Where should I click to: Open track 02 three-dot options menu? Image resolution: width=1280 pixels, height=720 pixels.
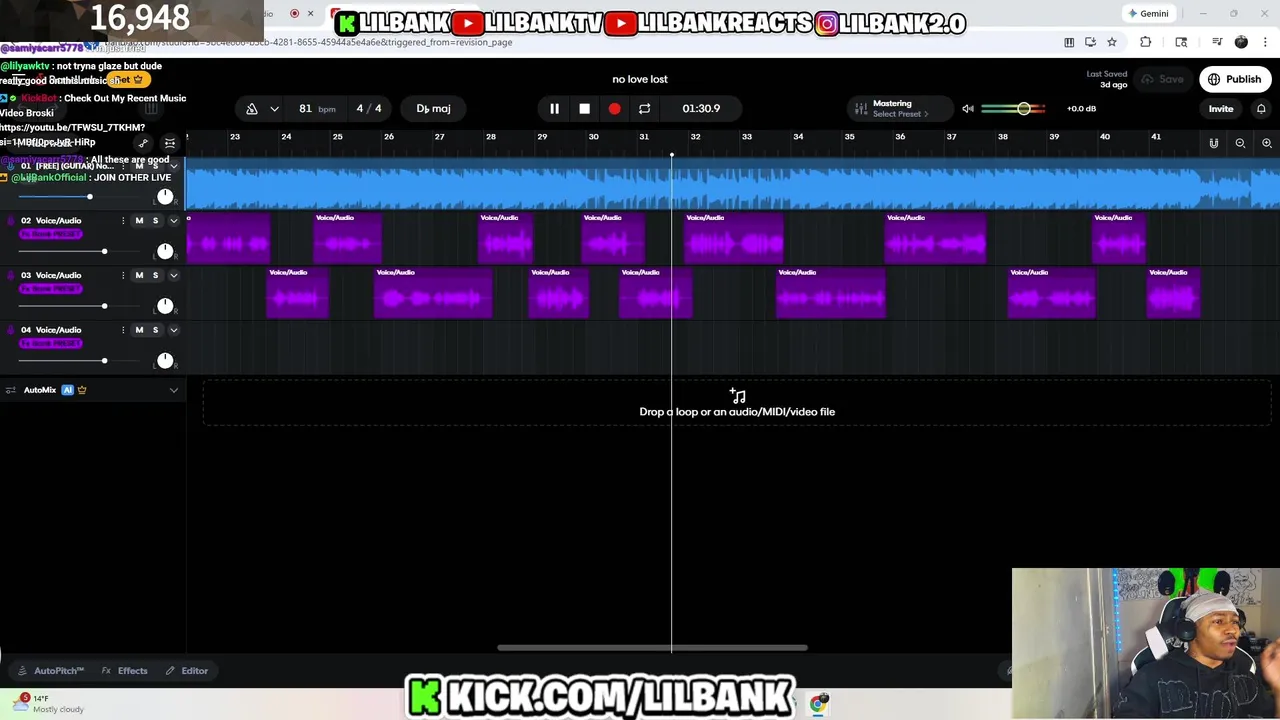point(123,221)
